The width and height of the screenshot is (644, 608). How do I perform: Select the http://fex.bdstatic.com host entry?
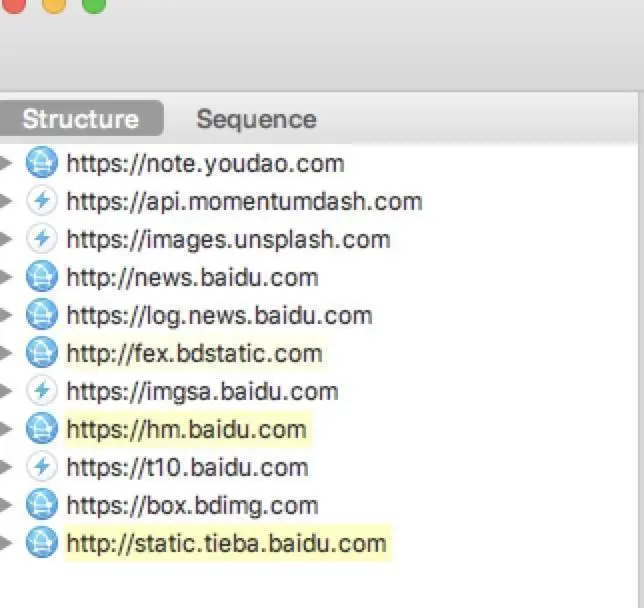[194, 353]
